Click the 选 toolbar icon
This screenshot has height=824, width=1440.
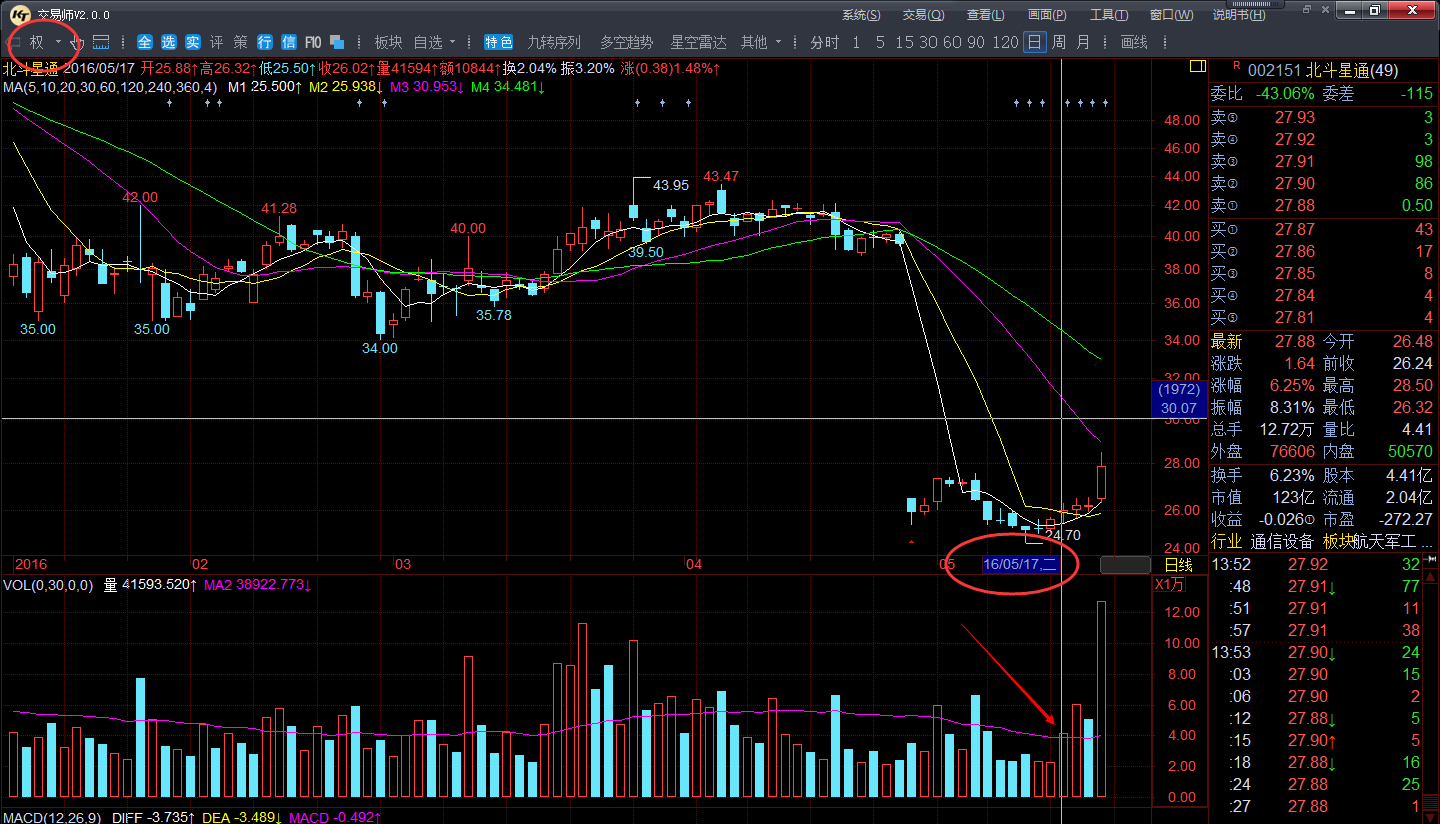coord(168,42)
